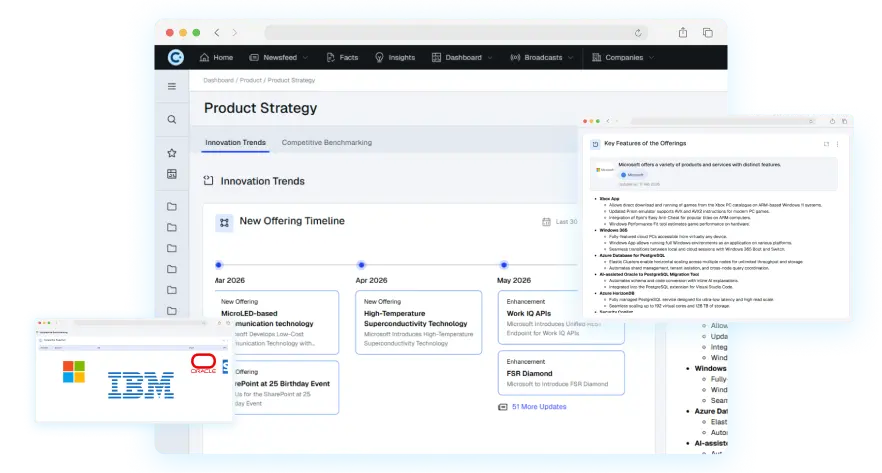
Task: Expand the Key Features of the Offerings panel
Action: [x=826, y=144]
